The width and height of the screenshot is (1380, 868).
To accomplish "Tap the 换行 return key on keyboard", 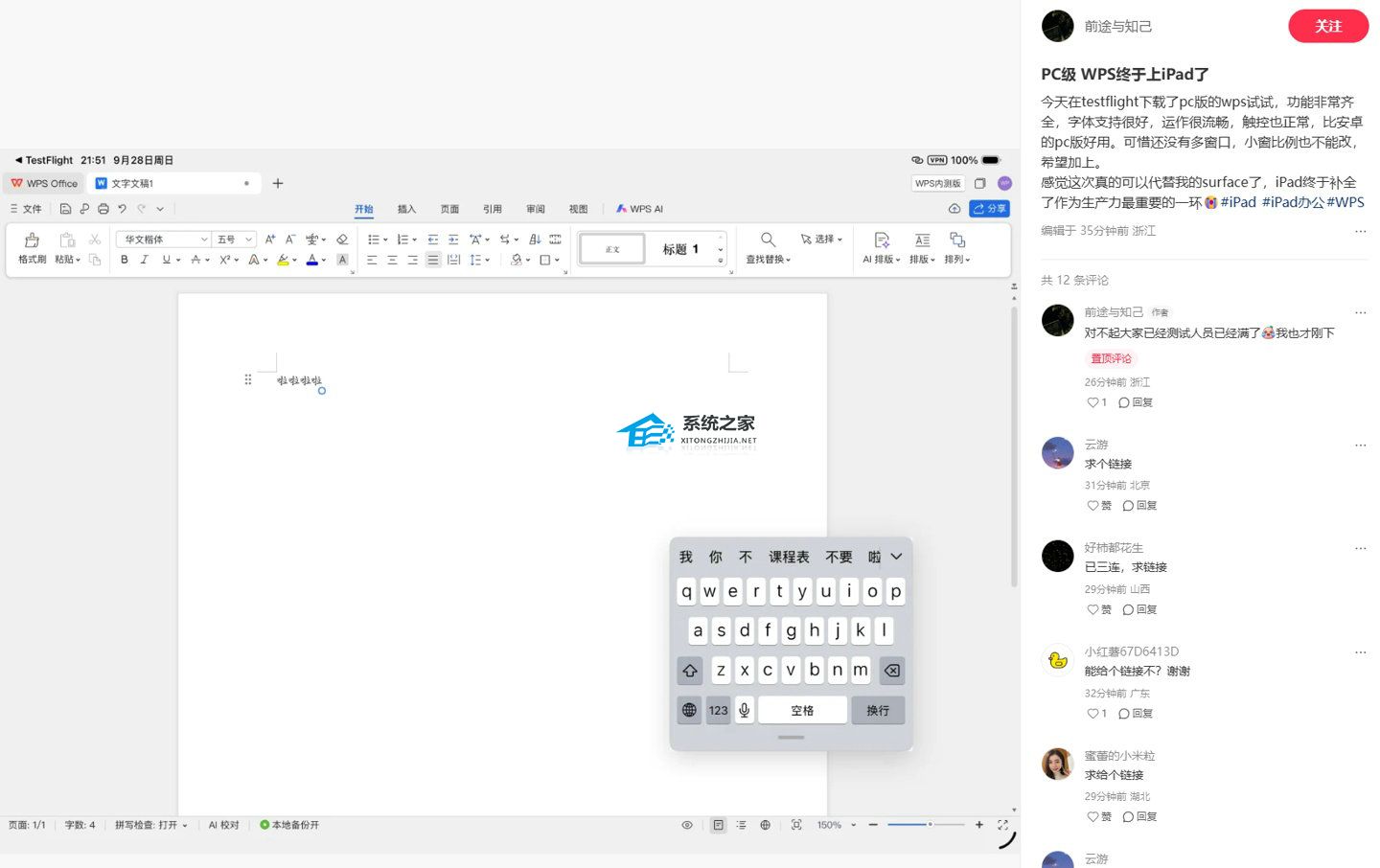I will [x=878, y=710].
